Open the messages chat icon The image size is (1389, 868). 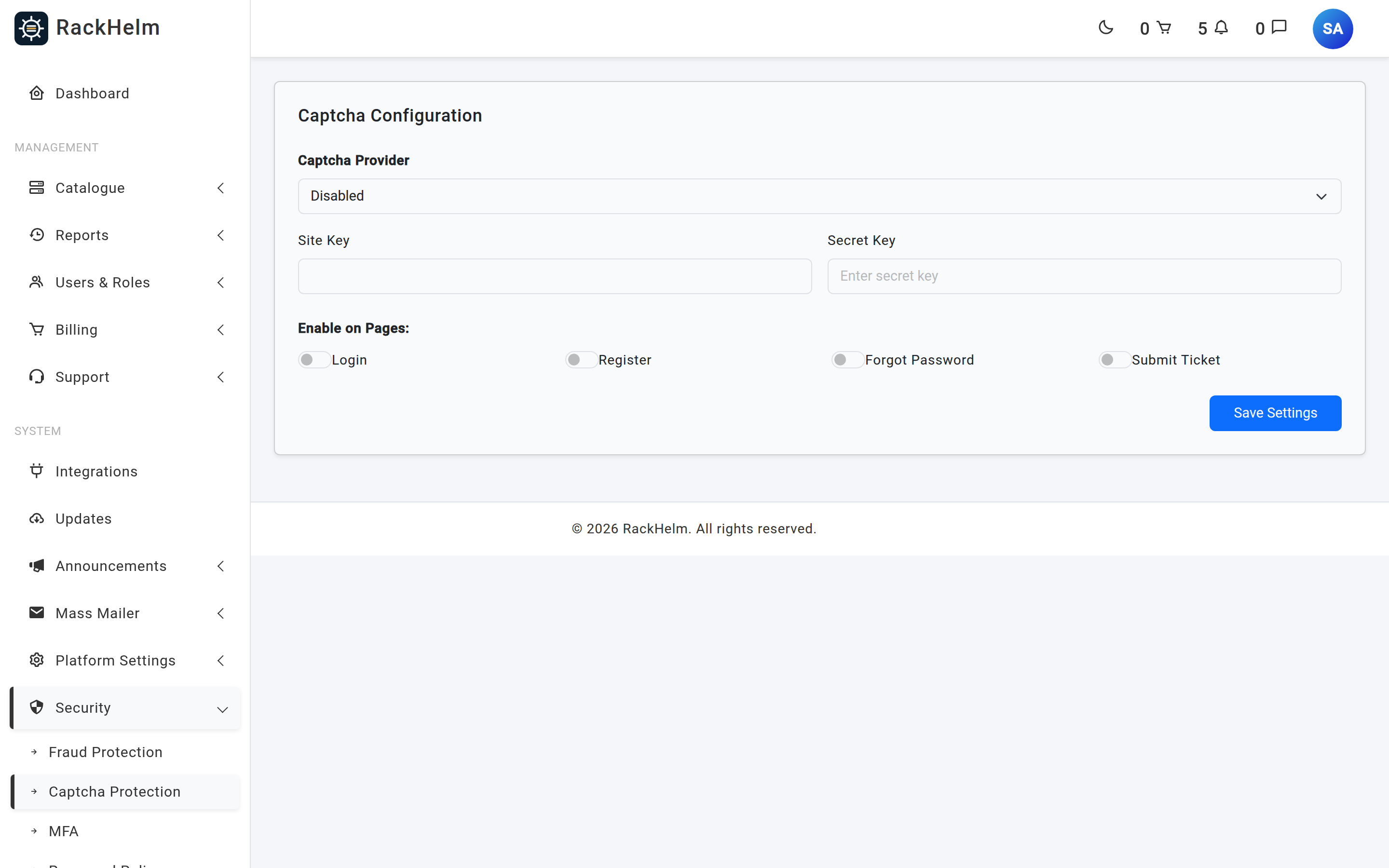tap(1280, 27)
